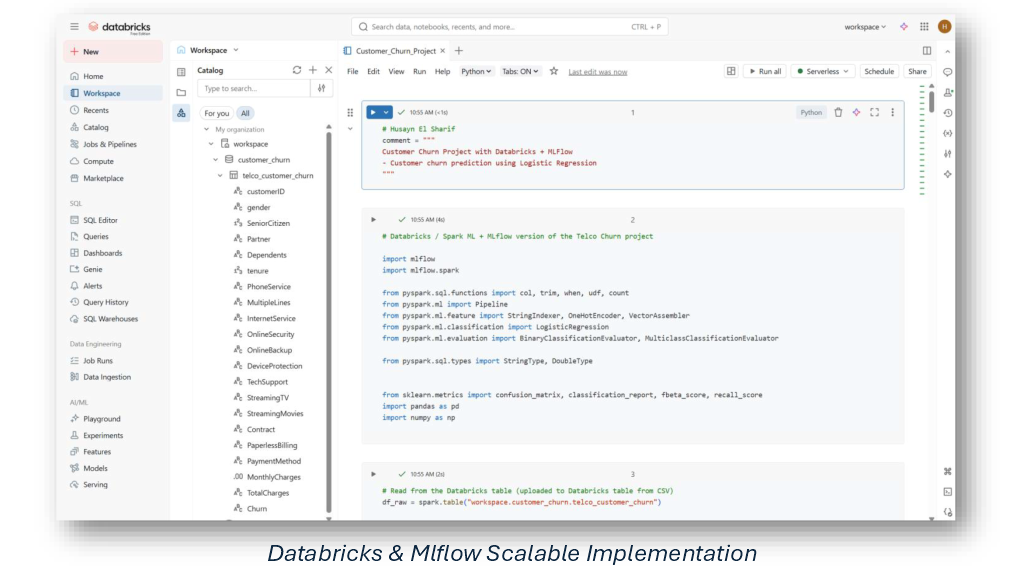Star the notebook as a favorite
The height and width of the screenshot is (576, 1024).
[x=553, y=71]
